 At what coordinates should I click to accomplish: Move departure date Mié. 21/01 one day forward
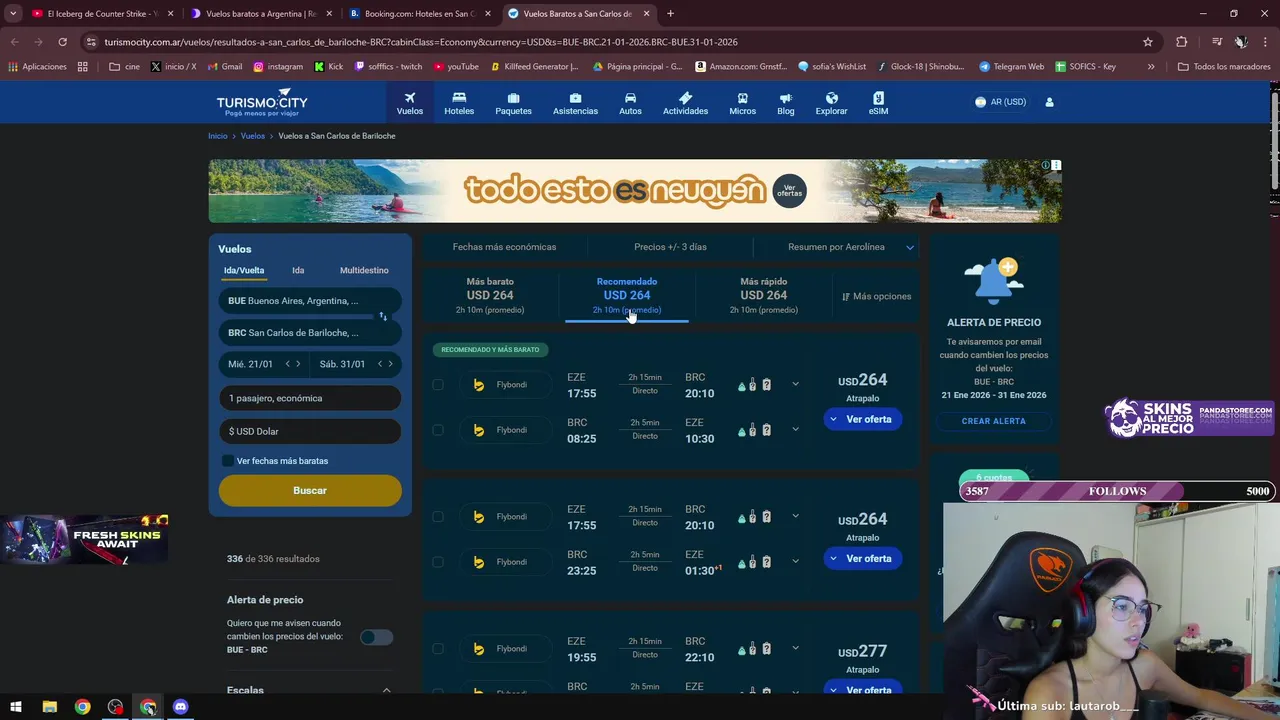(298, 364)
